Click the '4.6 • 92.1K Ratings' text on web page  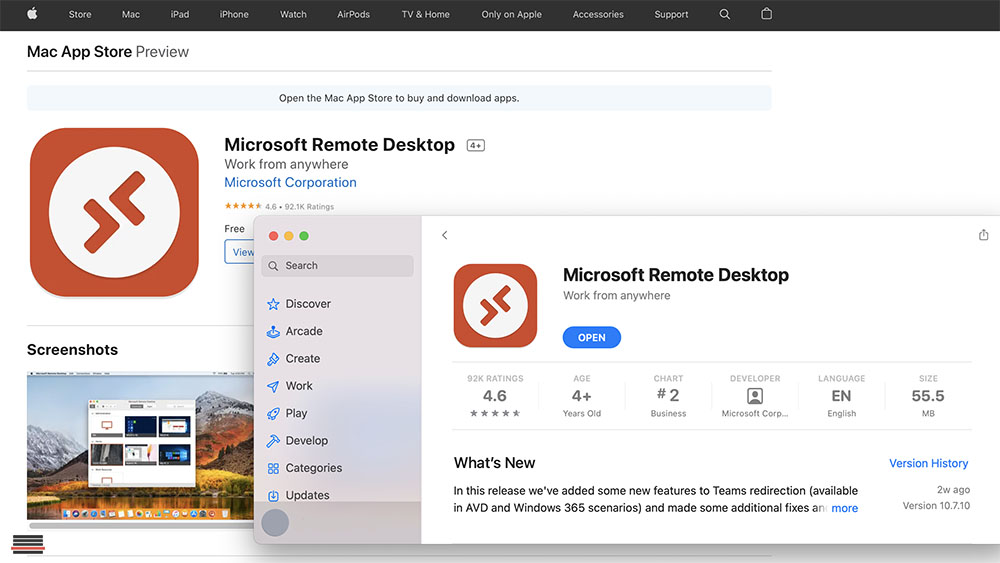(300, 207)
